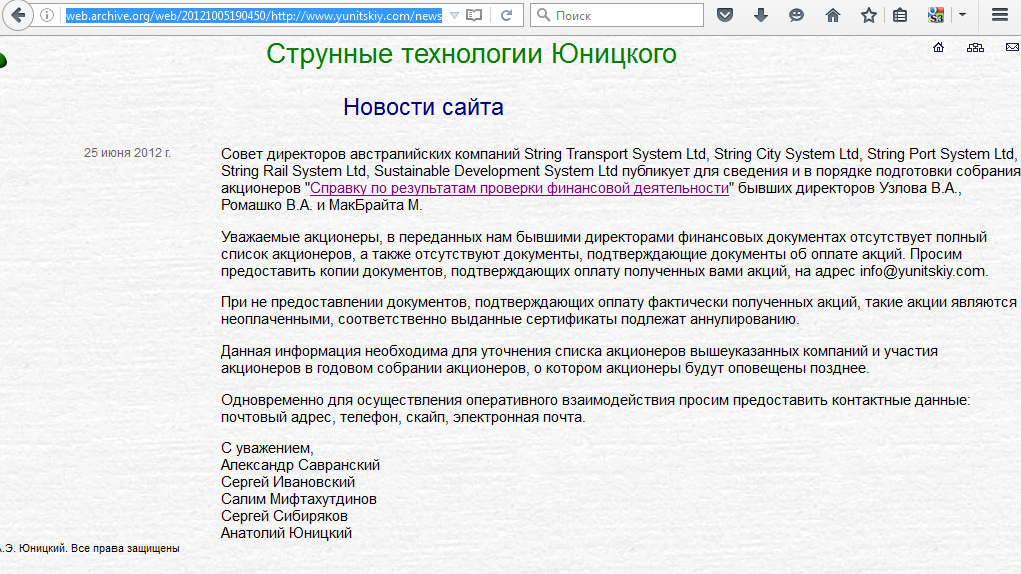Click the colorful extension toolbar icon
The height and width of the screenshot is (574, 1021).
point(936,16)
